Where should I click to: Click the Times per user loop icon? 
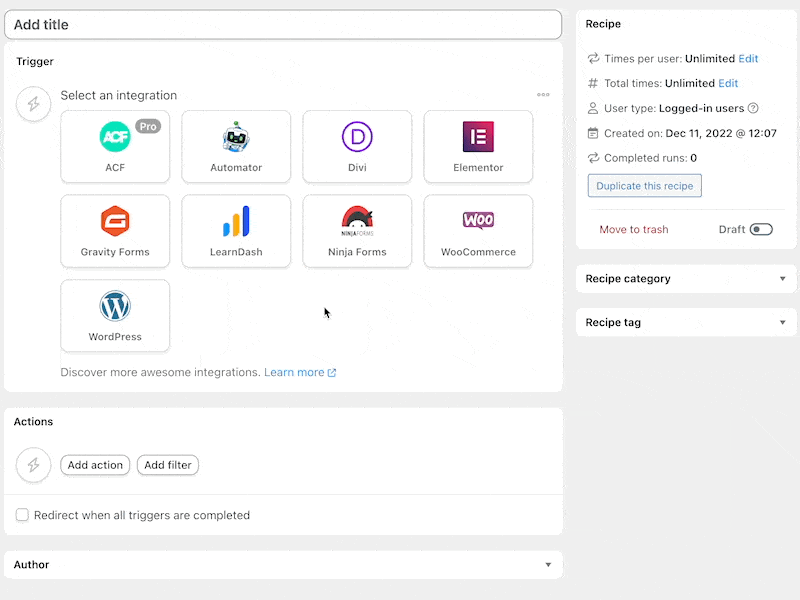(593, 59)
